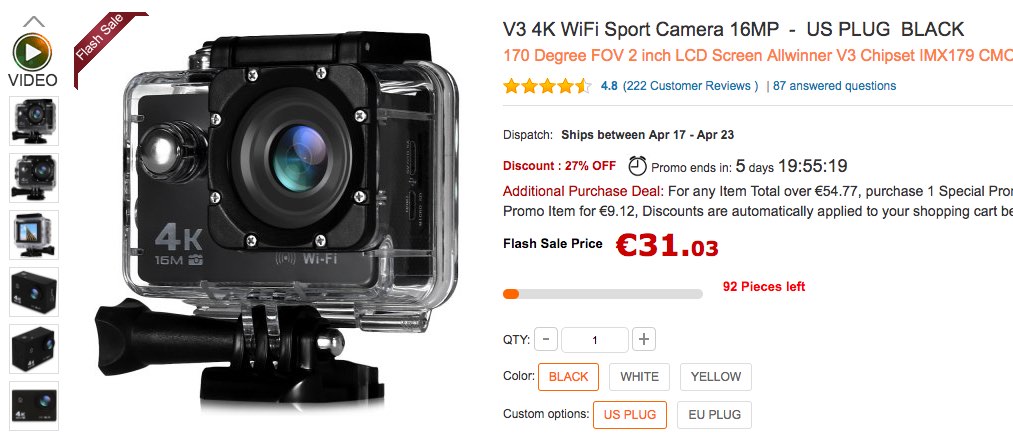The width and height of the screenshot is (1013, 437).
Task: Select the BLACK color option
Action: [x=569, y=377]
